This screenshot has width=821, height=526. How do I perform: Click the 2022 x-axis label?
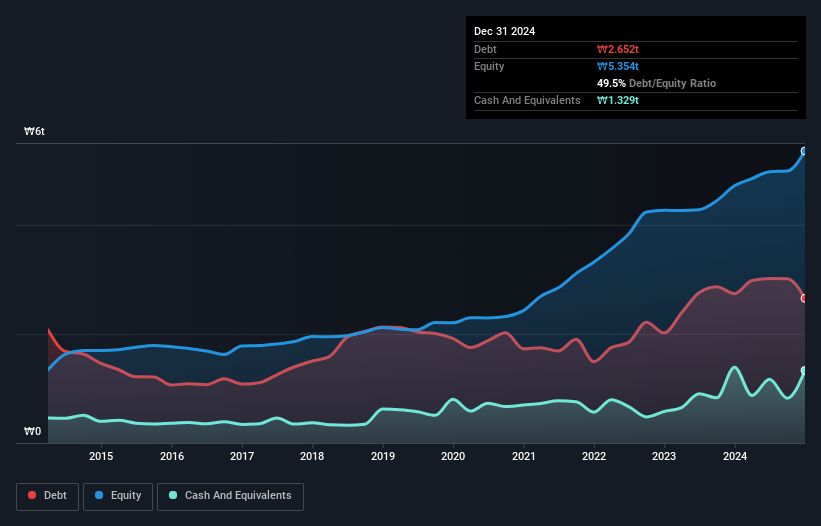[x=594, y=456]
